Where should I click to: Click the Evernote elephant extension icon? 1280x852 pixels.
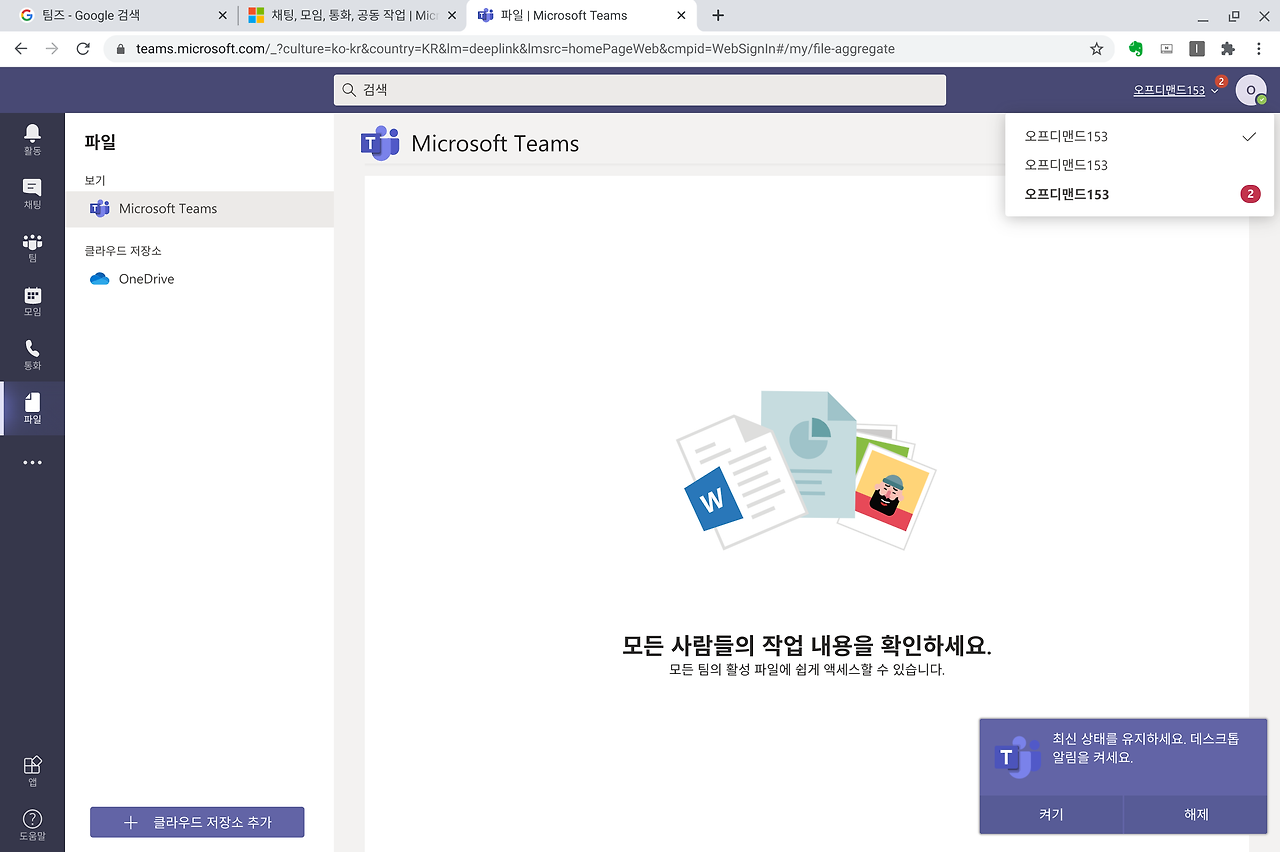[x=1136, y=48]
